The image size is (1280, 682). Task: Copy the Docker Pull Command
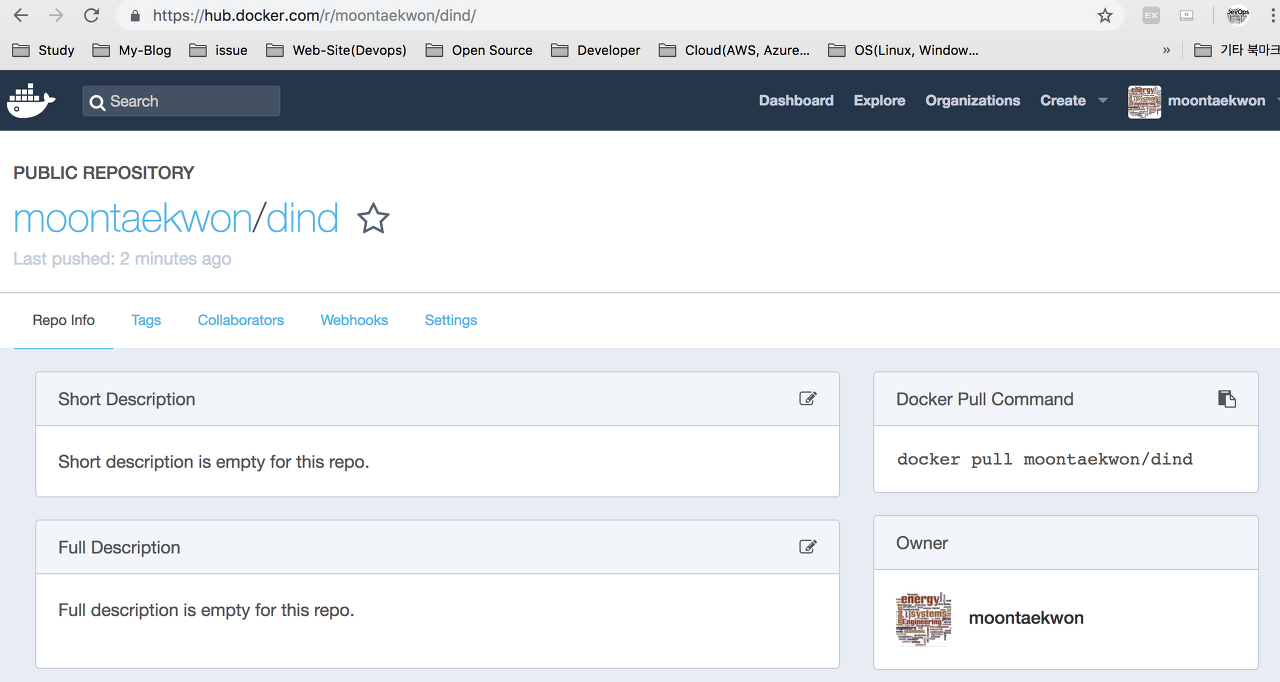pyautogui.click(x=1227, y=398)
